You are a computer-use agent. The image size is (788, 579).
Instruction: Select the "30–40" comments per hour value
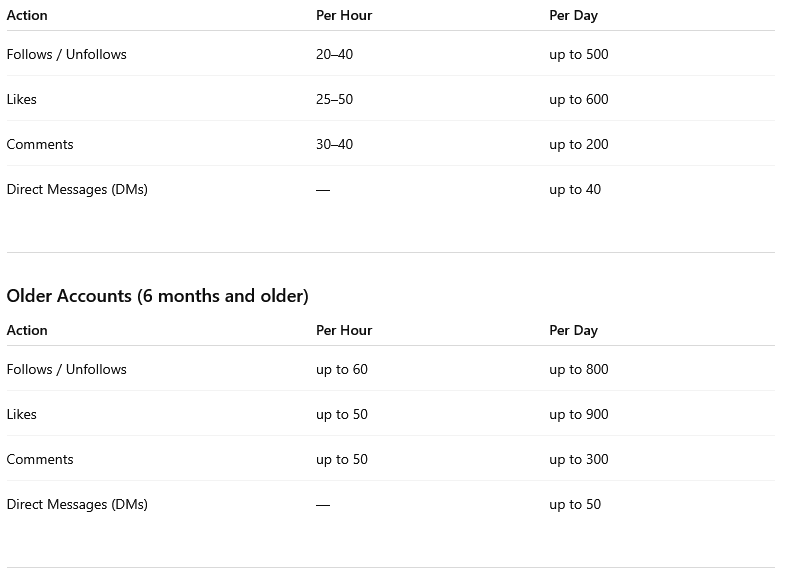tap(334, 145)
